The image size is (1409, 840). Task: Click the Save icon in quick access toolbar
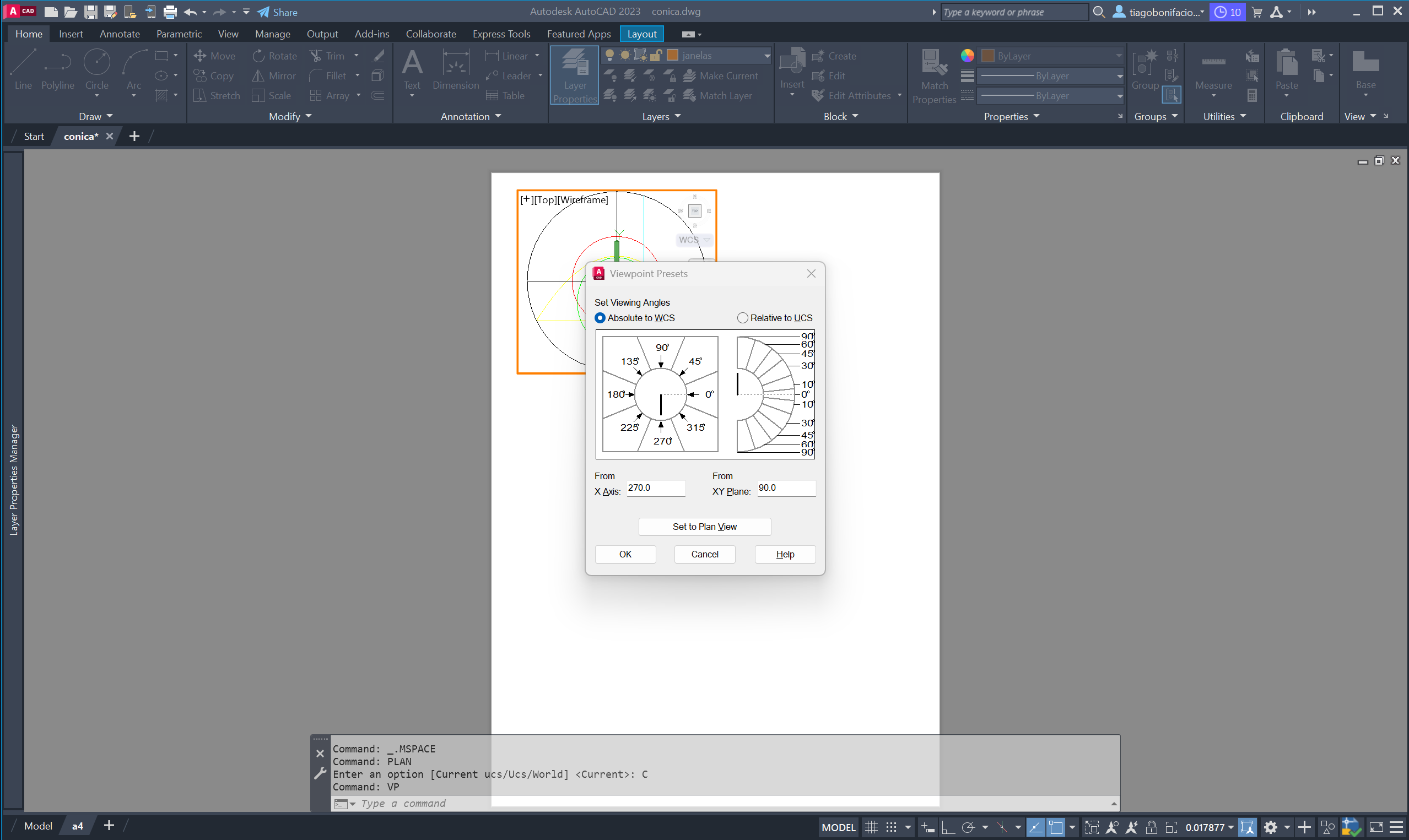tap(90, 12)
